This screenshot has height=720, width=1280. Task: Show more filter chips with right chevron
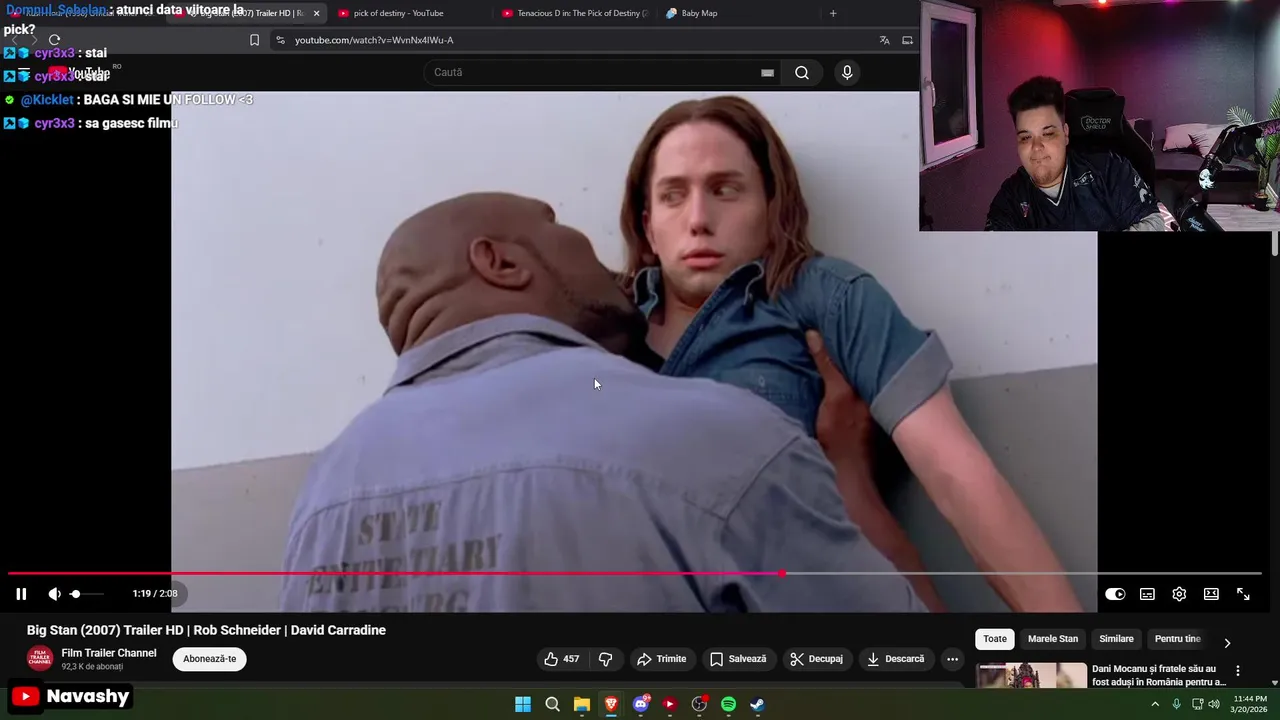pos(1227,642)
